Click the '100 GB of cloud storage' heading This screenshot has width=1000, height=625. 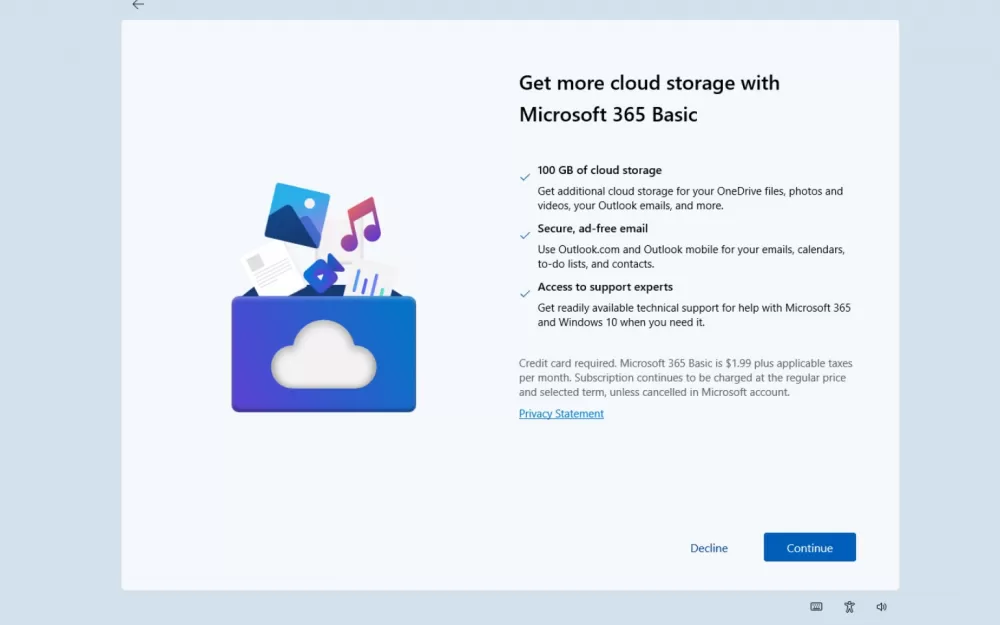coord(599,170)
